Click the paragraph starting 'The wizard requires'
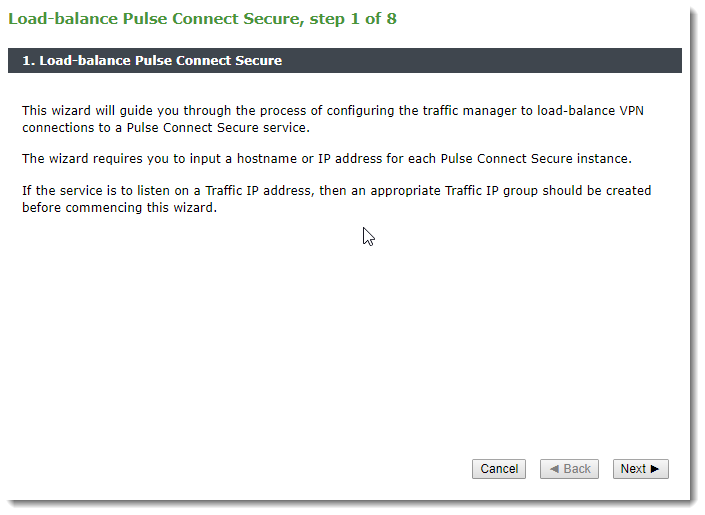The image size is (705, 515). click(327, 158)
